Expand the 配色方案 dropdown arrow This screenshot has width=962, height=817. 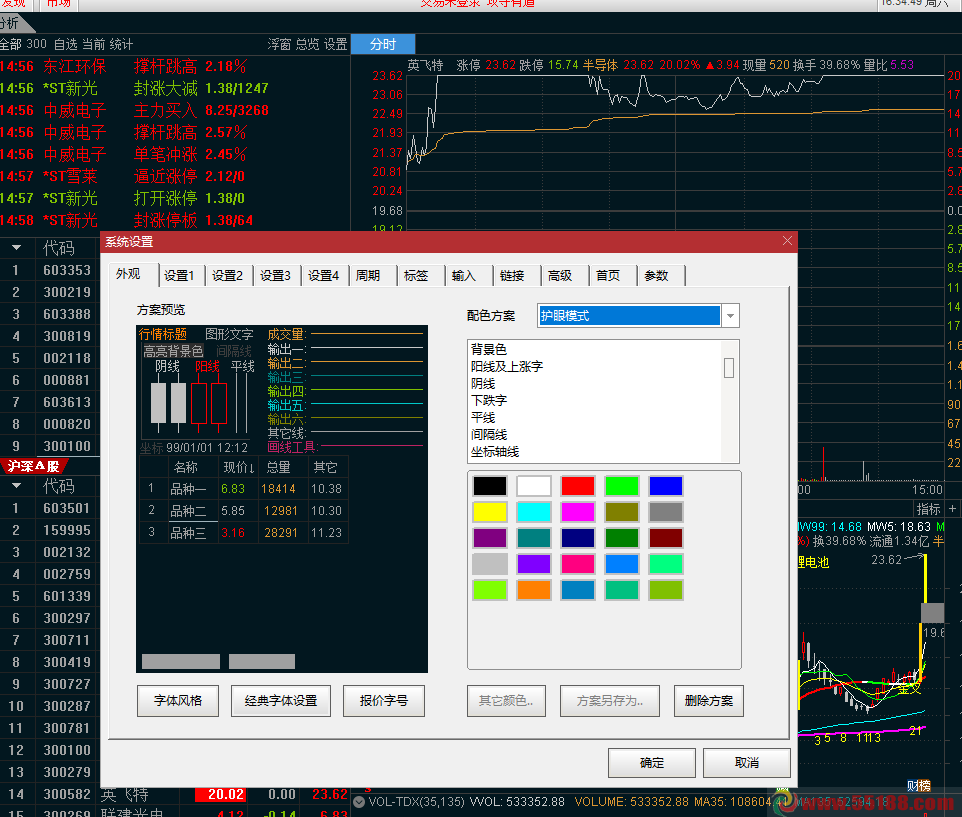coord(730,316)
